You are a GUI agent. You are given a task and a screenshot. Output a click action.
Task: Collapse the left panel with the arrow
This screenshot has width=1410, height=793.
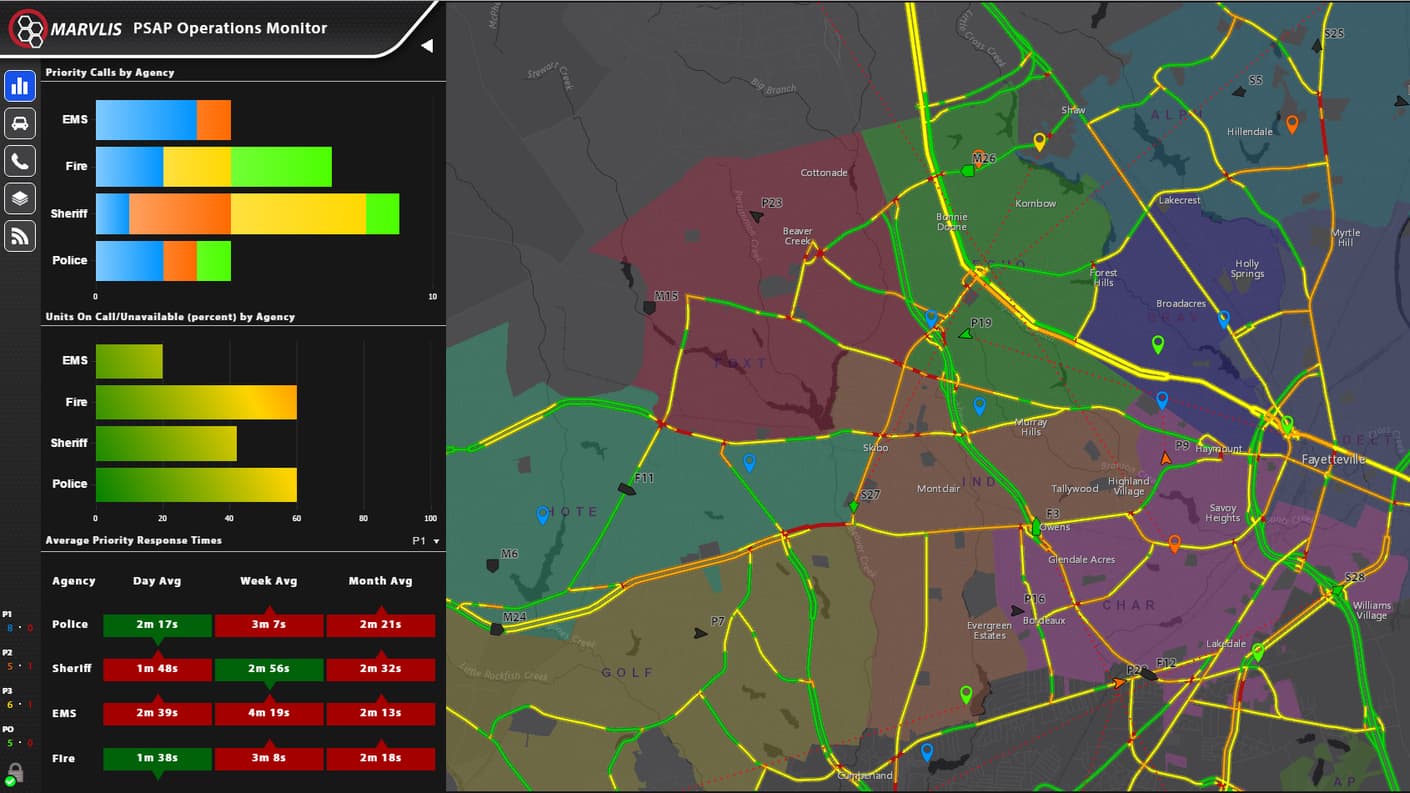428,45
